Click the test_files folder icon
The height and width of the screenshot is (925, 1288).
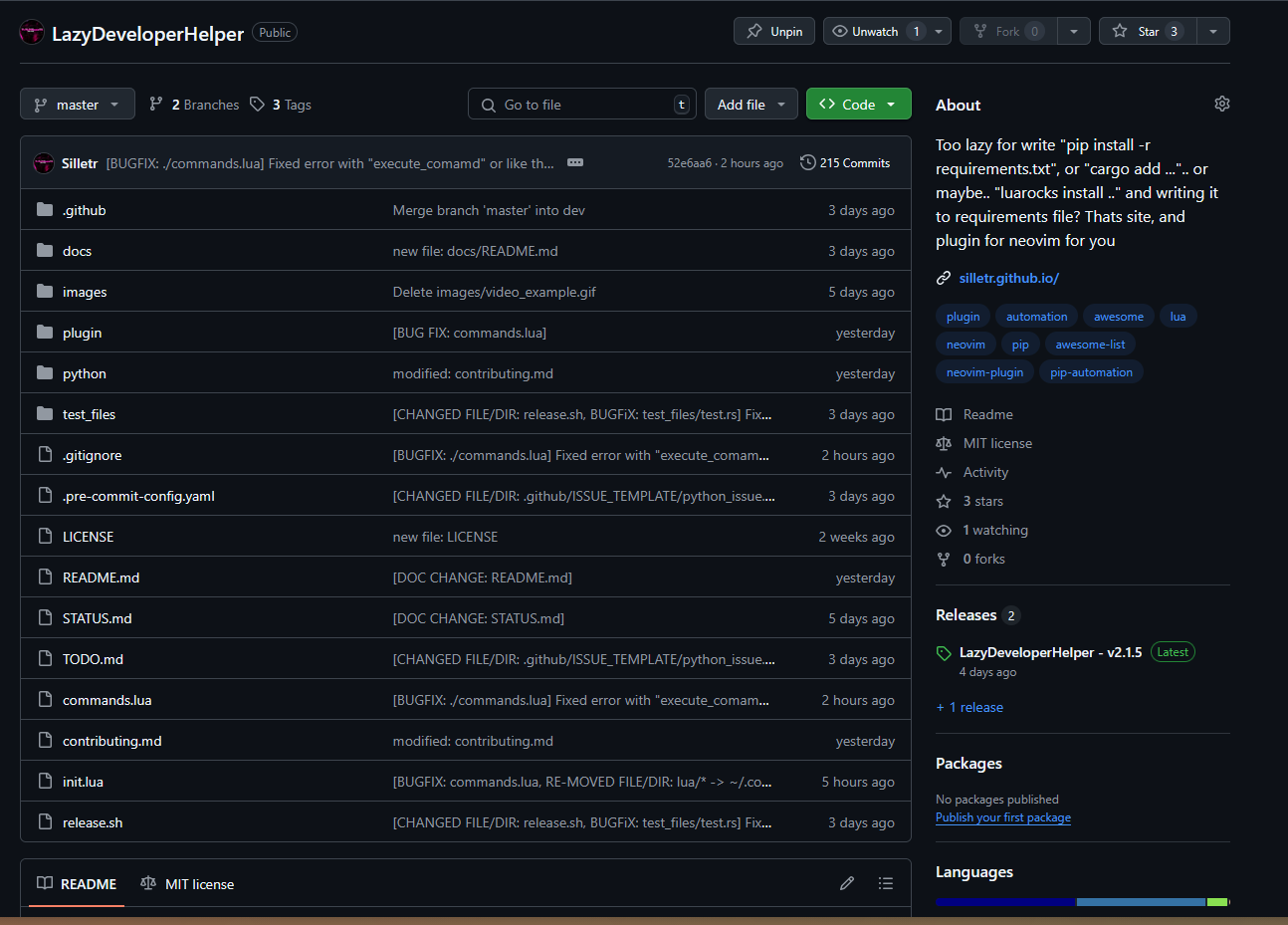[45, 413]
